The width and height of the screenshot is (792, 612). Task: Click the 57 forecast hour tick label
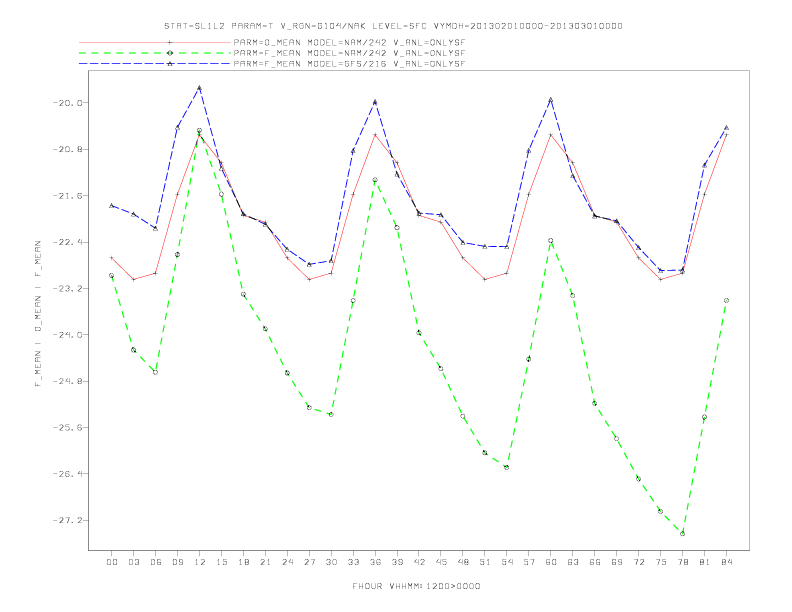529,562
